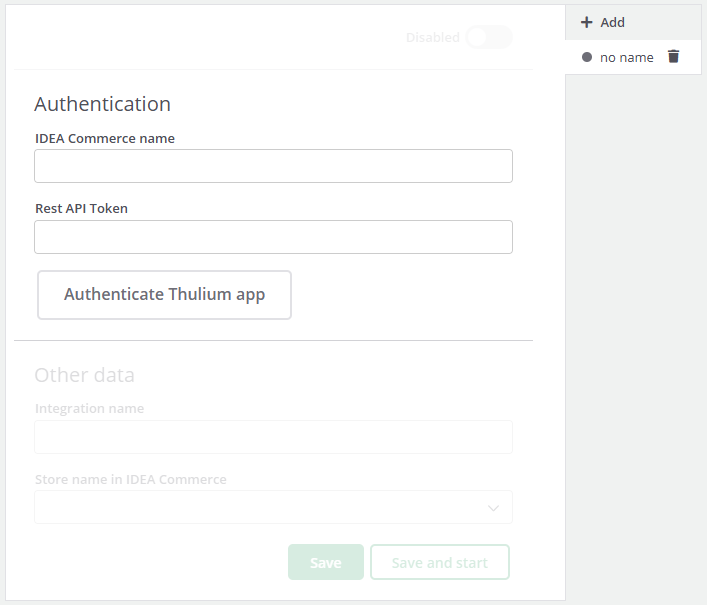Click the Add text in side panel
The width and height of the screenshot is (707, 605).
point(612,22)
